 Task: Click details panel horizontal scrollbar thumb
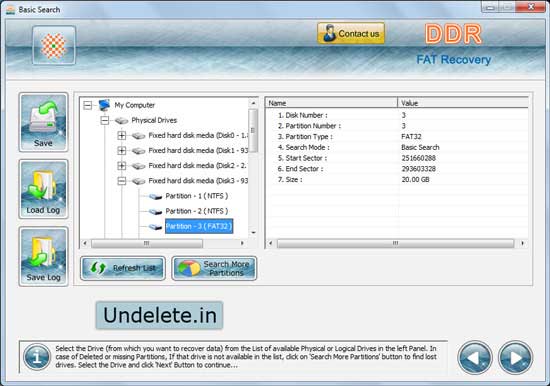tap(395, 243)
